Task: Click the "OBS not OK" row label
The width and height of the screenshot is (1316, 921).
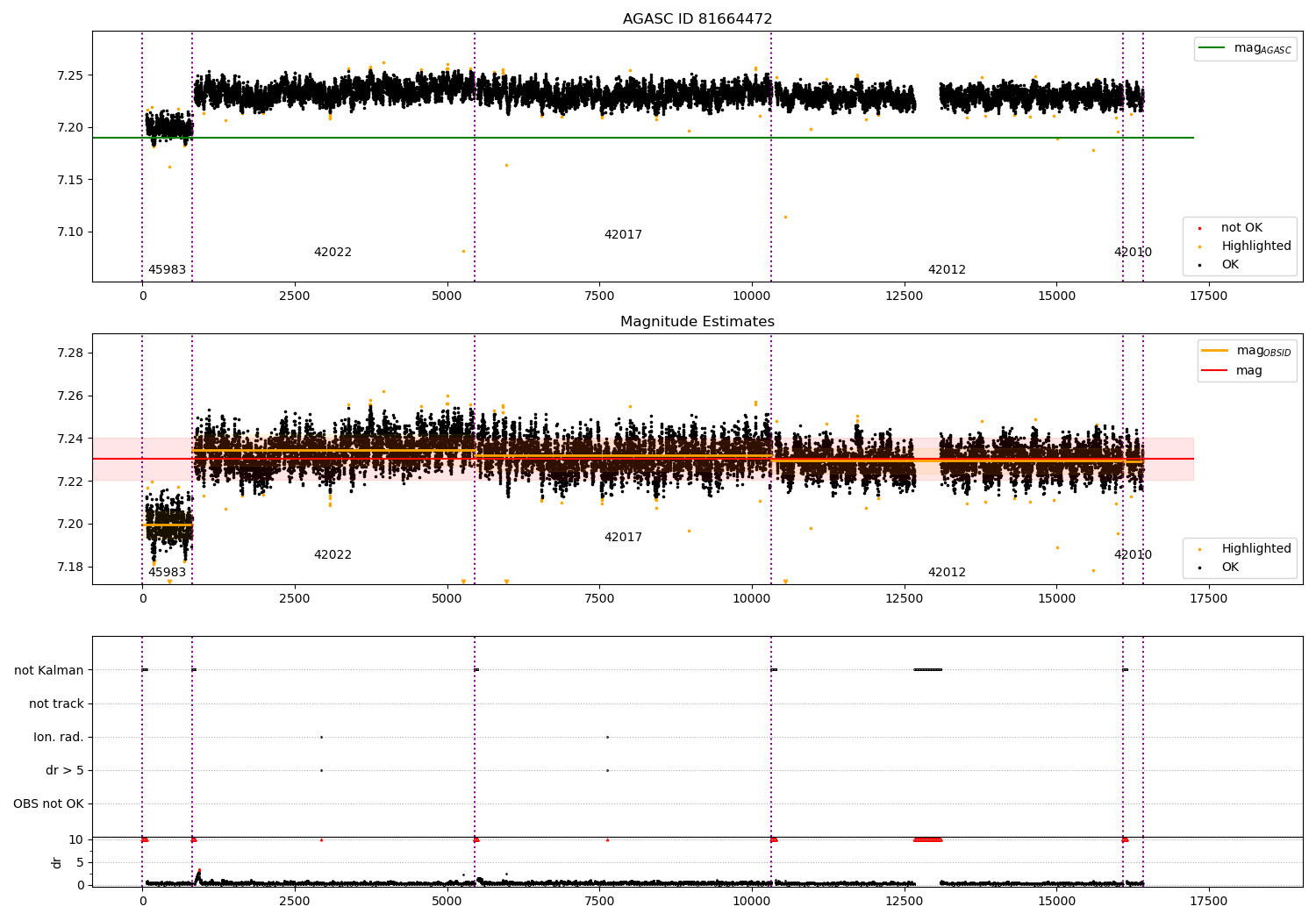Action: click(x=49, y=803)
